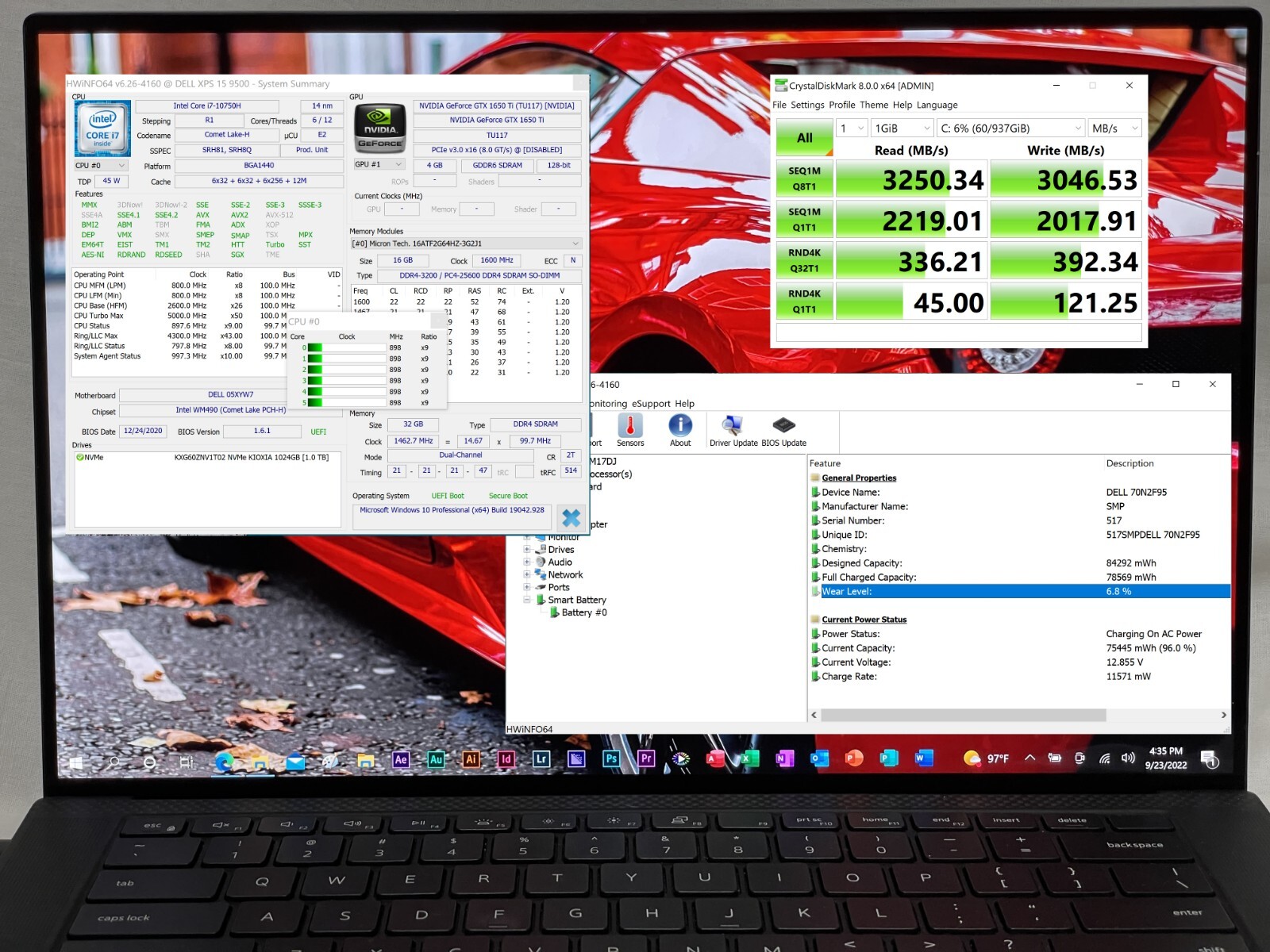Run the RND4K Q32T1 test

(x=804, y=261)
